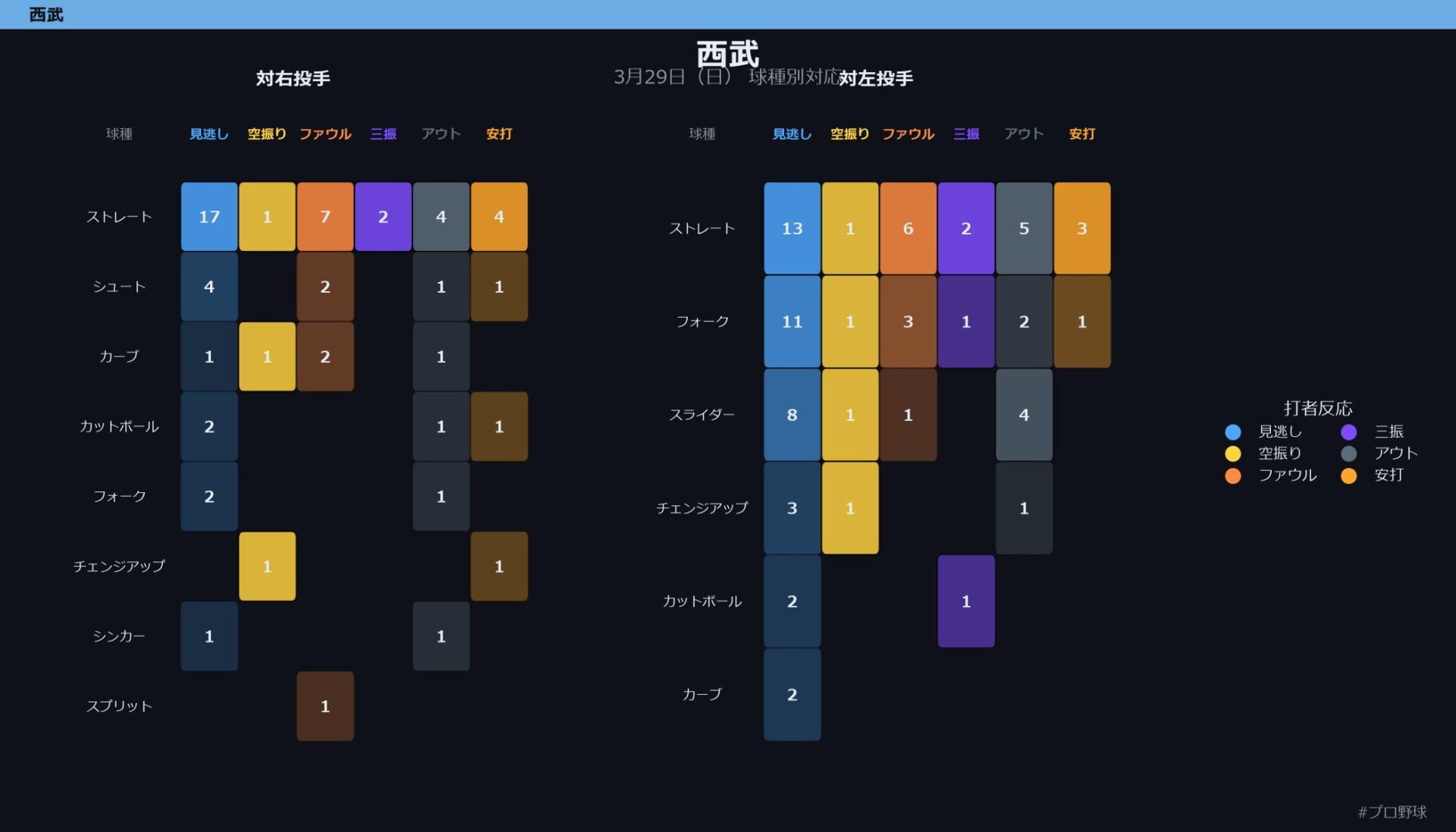
Task: Click the 4 cell for ストレート 安打, 対右投手
Action: click(499, 216)
